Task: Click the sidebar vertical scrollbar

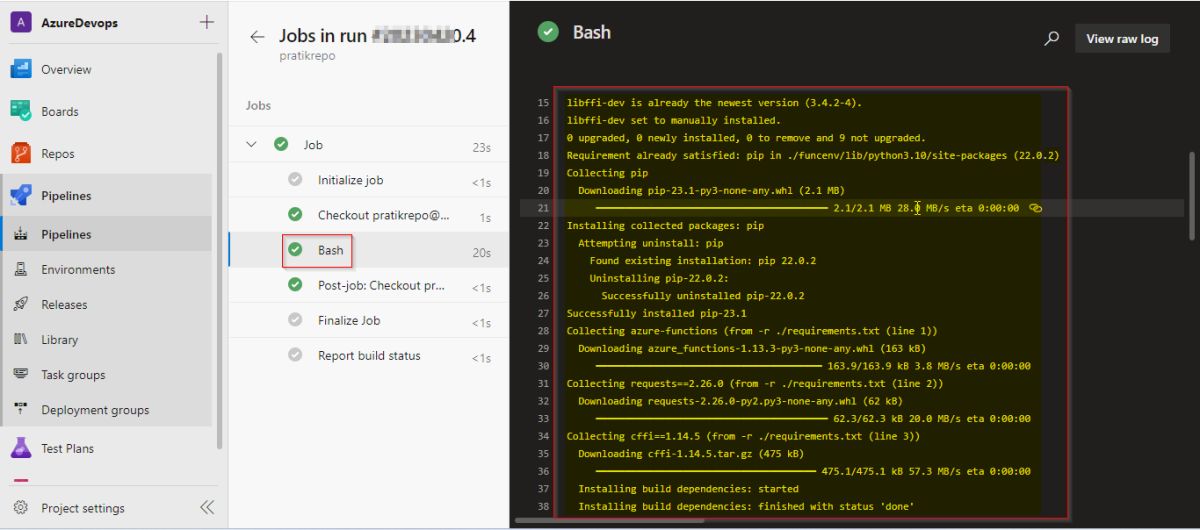Action: tap(220, 250)
